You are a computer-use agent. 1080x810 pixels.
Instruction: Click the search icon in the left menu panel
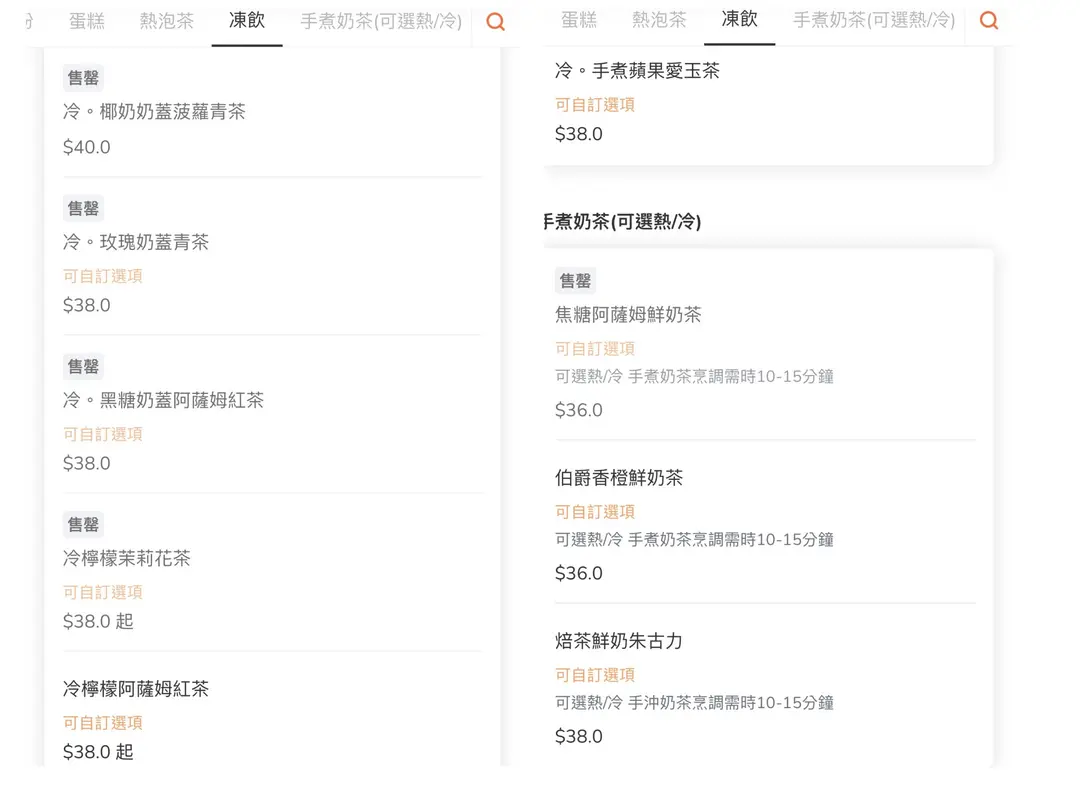(x=495, y=21)
